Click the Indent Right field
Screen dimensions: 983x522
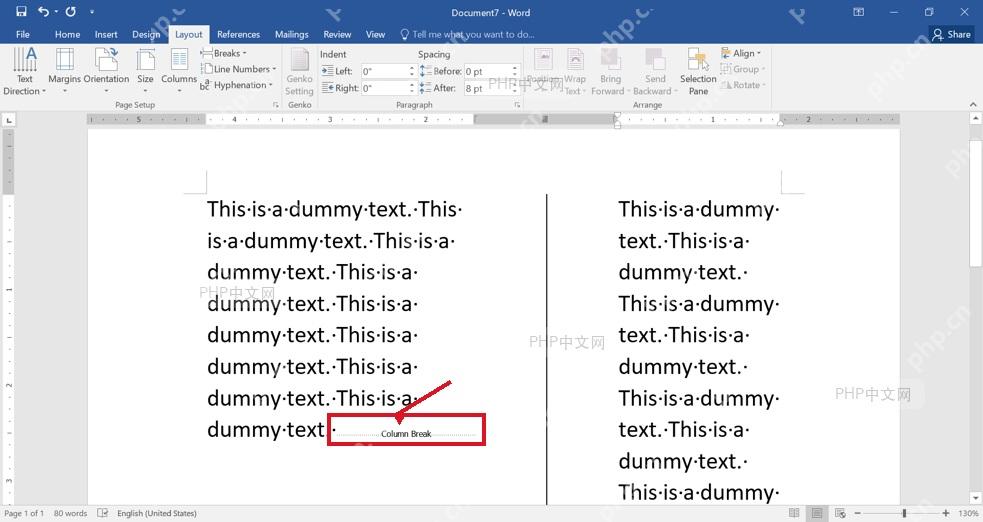(x=386, y=88)
